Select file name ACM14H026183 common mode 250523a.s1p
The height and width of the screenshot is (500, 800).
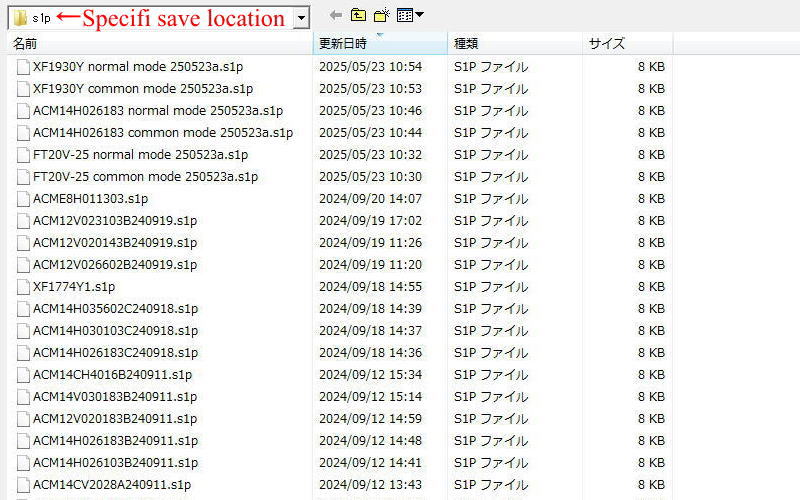[163, 133]
